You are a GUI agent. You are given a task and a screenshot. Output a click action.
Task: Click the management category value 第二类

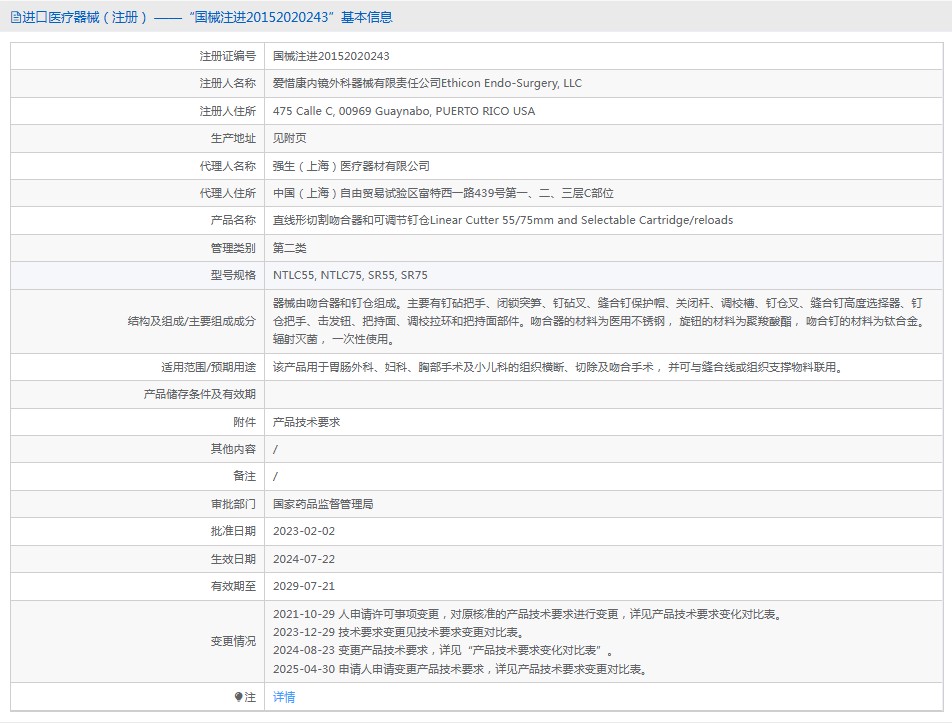click(290, 248)
